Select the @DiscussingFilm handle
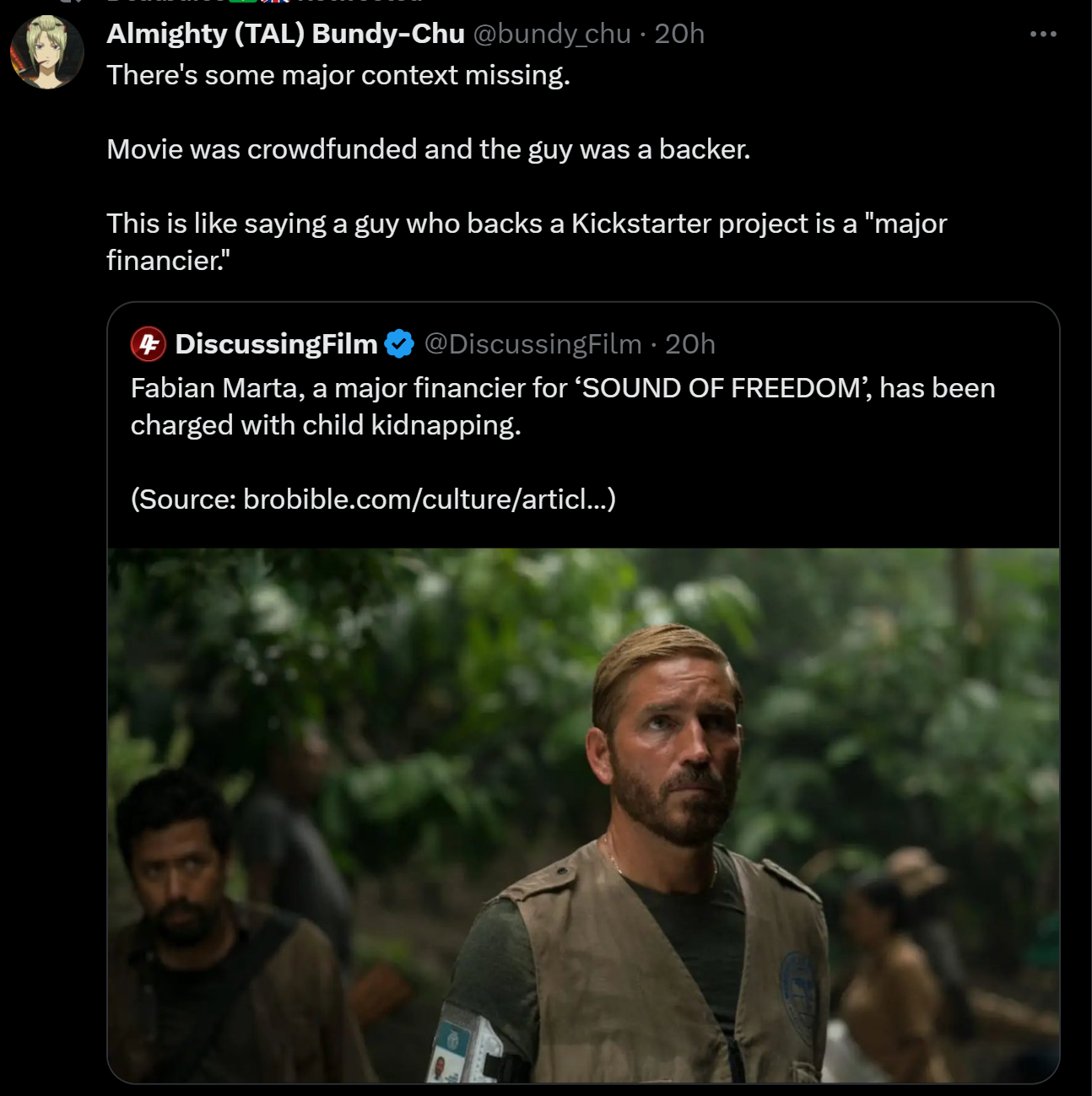The height and width of the screenshot is (1096, 1092). click(x=532, y=344)
